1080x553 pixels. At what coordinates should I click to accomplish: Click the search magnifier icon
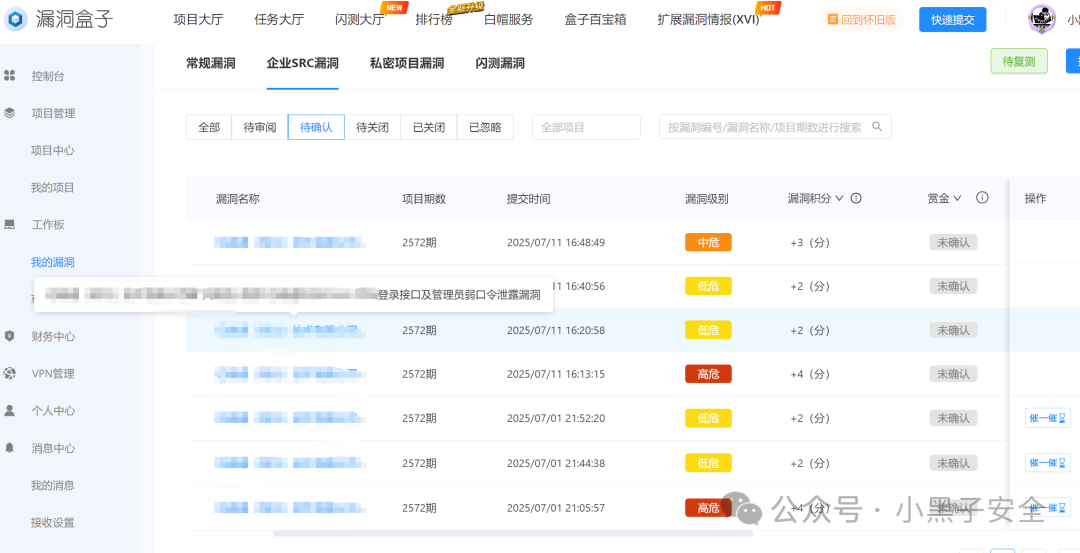(877, 127)
